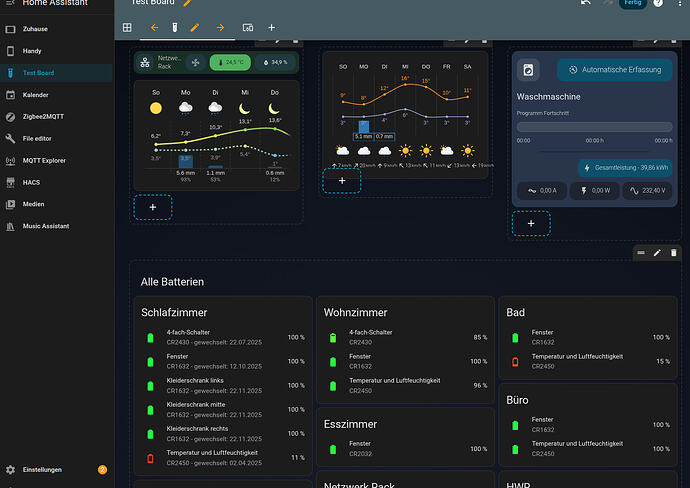Add card below weather chart section

point(342,181)
